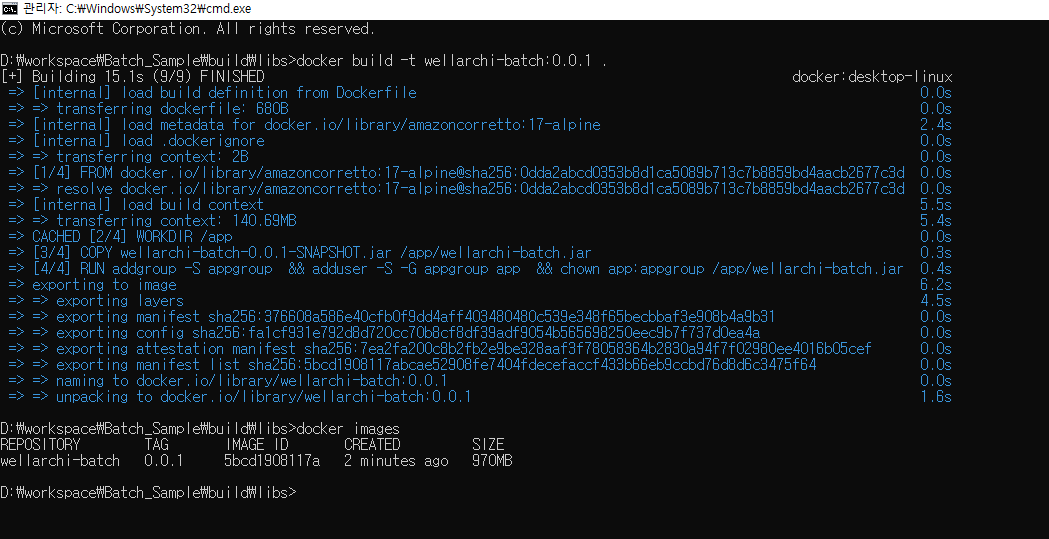Viewport: 1049px width, 539px height.
Task: Click the 'load build definition from Dockerfile' line
Action: (224, 92)
